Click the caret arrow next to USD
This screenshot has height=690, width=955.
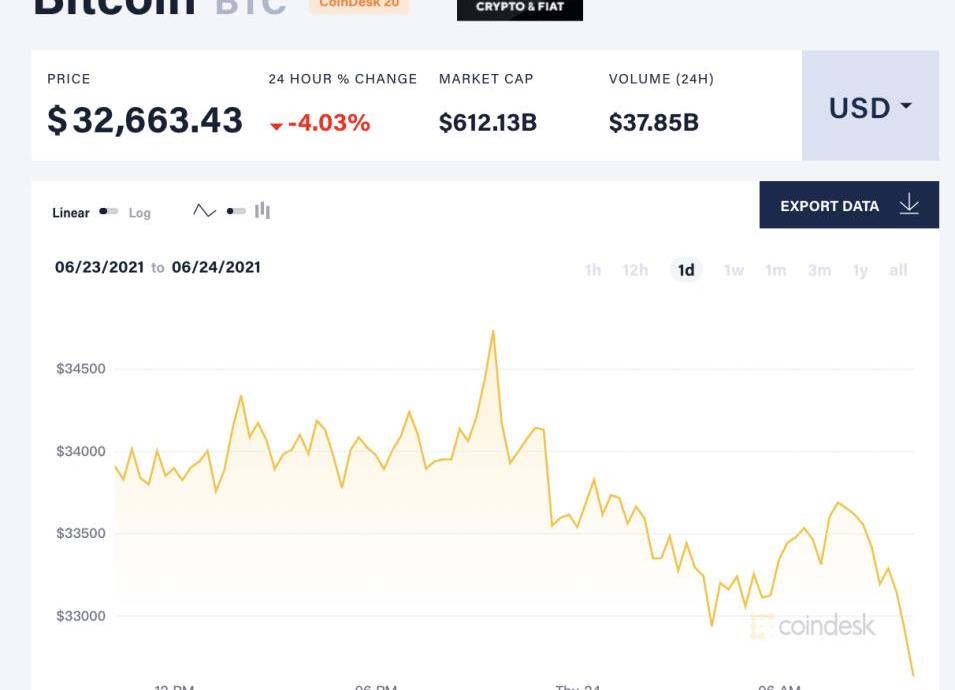(x=906, y=105)
